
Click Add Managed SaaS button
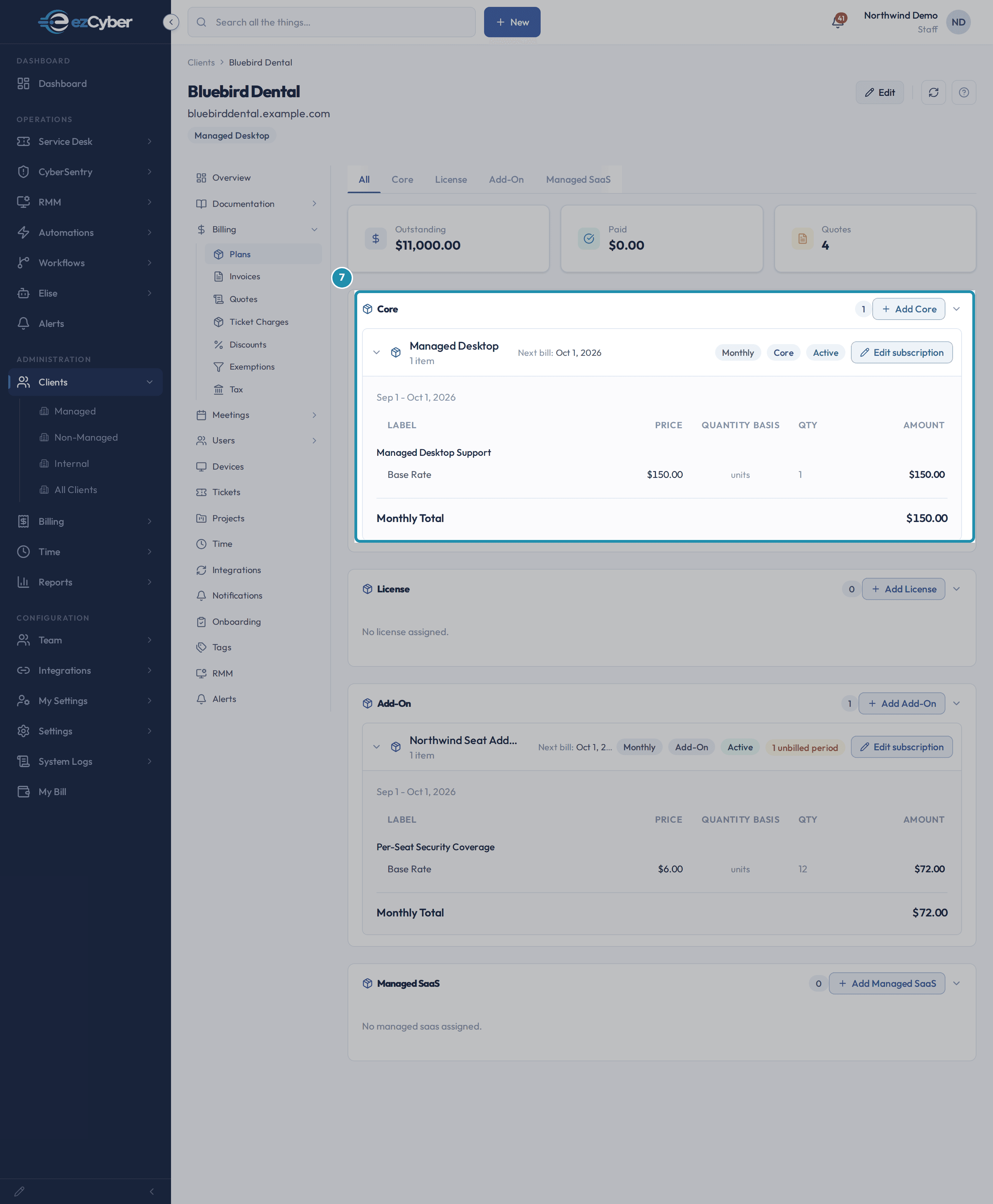(886, 983)
